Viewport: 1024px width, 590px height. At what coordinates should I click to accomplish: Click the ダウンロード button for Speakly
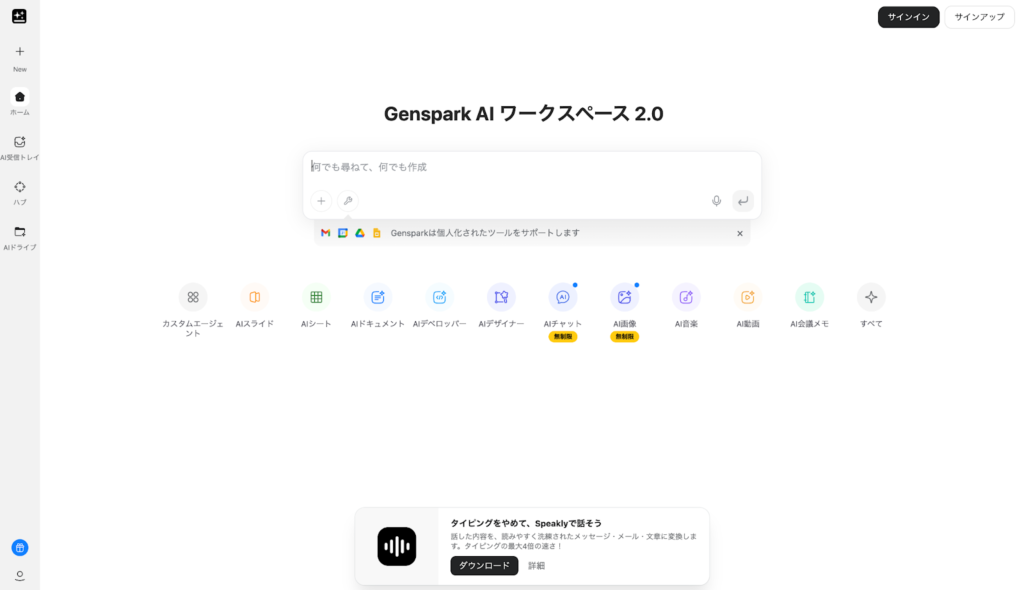[x=484, y=566]
